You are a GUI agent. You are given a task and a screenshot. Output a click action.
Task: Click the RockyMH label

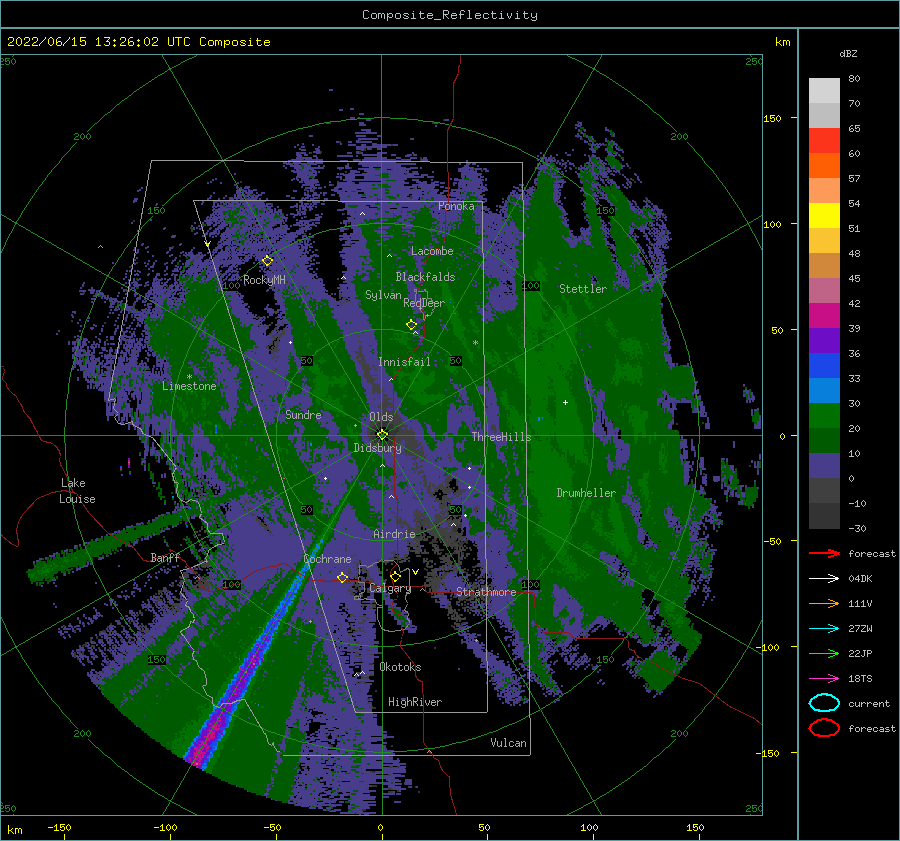264,280
